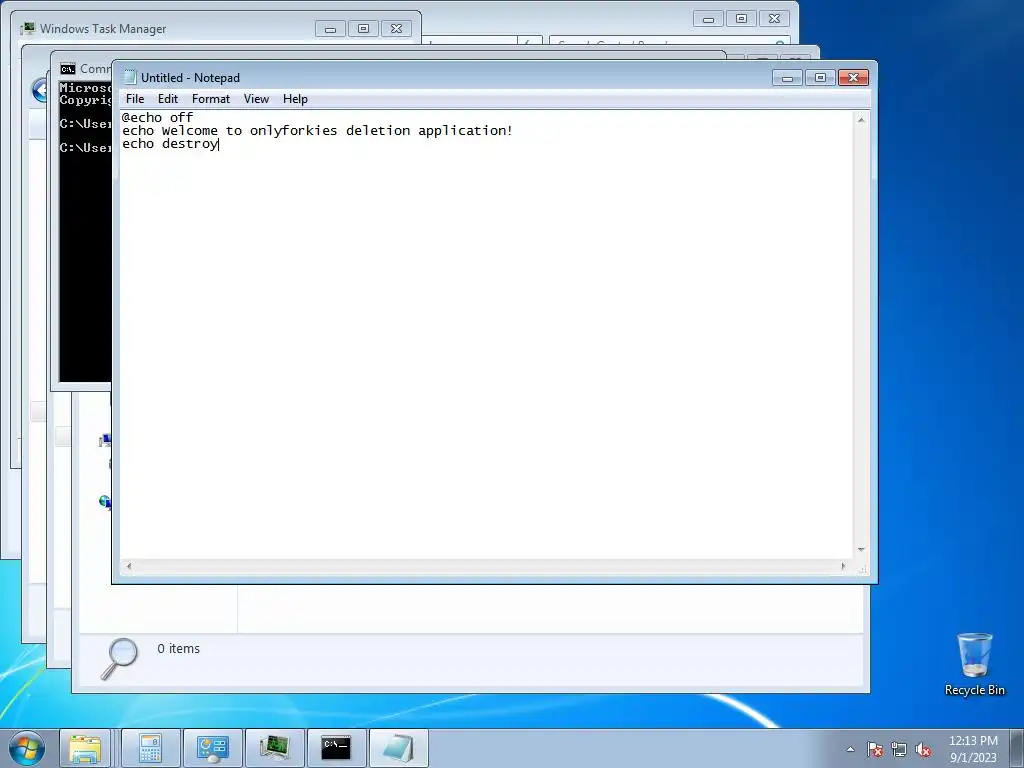
Task: Maximize the Notepad window
Action: click(x=820, y=78)
